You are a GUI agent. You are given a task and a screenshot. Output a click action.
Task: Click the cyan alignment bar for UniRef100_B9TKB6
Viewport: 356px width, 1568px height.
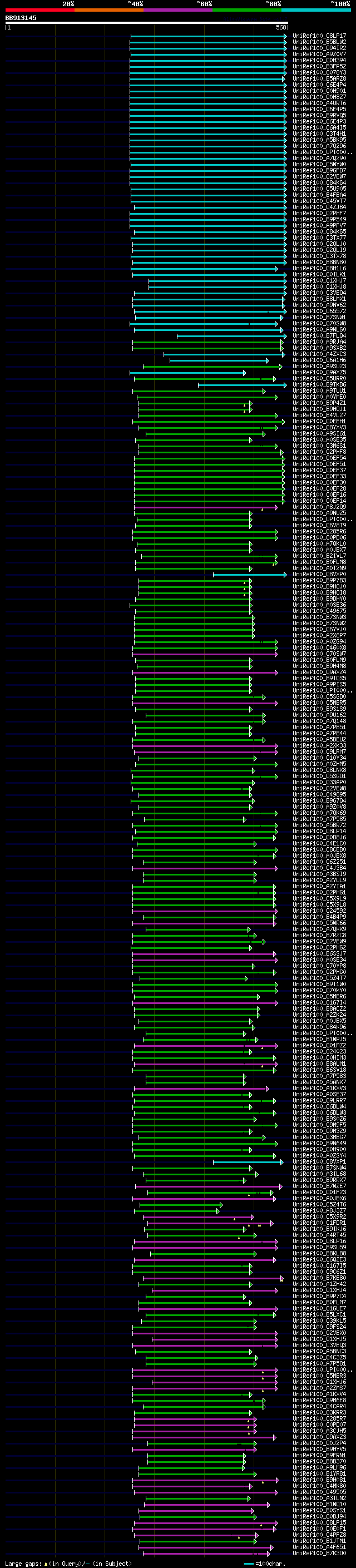(x=242, y=385)
